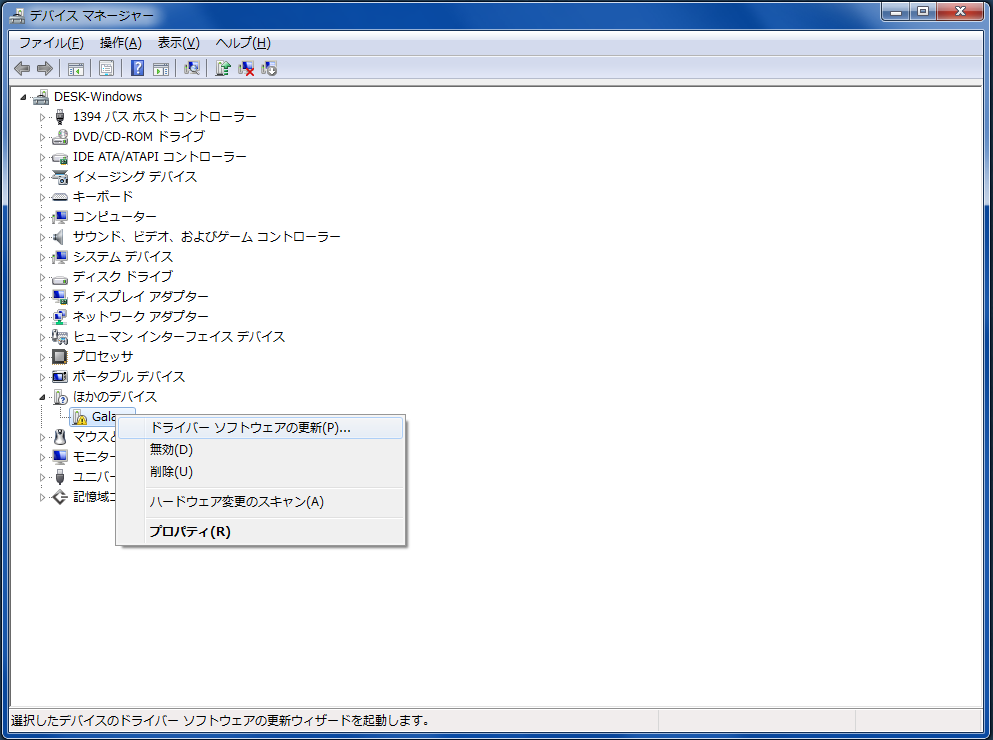Collapse the DESK-Windows root node
The width and height of the screenshot is (993, 740).
[x=23, y=98]
